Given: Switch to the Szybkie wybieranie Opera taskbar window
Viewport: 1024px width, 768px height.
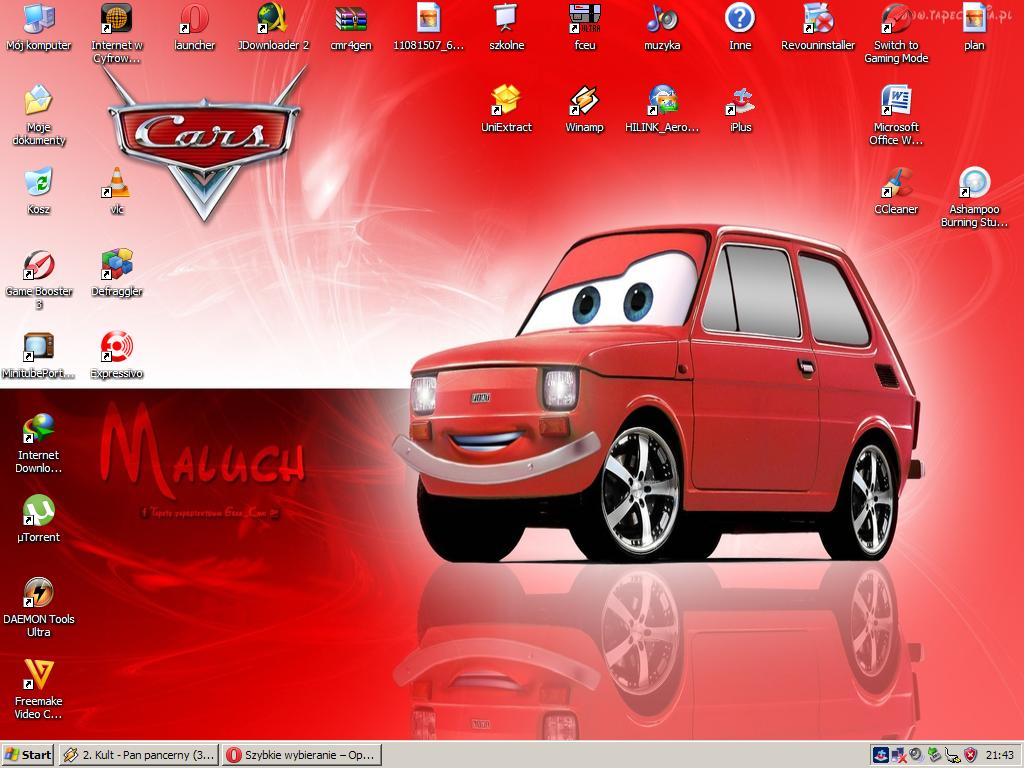Looking at the screenshot, I should pos(301,755).
